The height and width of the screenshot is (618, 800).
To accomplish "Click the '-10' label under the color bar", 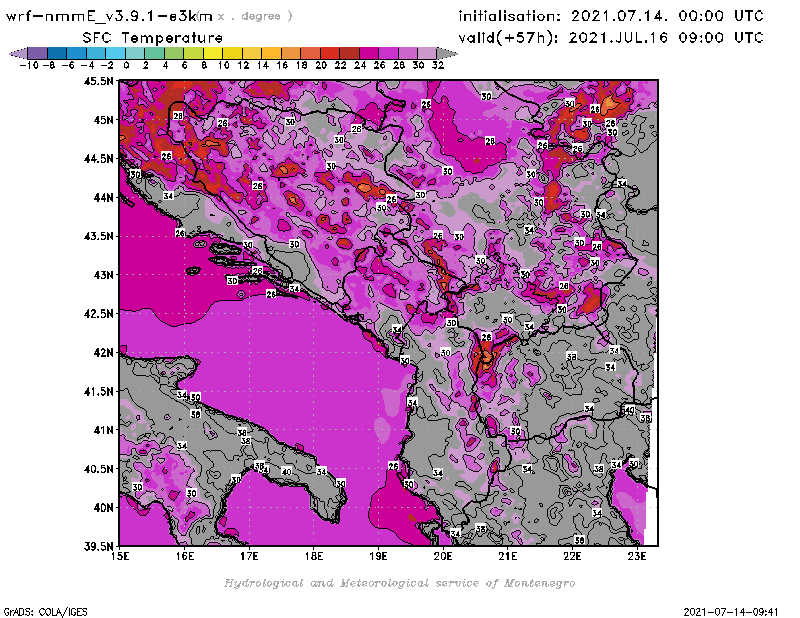I will pos(29,65).
